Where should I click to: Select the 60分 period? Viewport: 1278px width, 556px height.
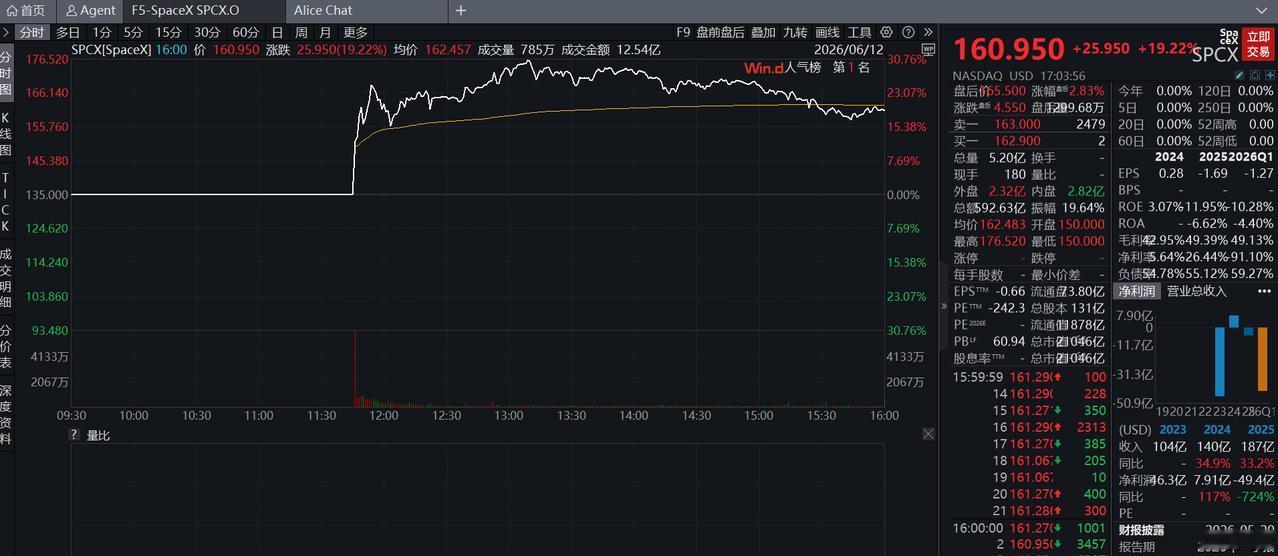click(245, 32)
